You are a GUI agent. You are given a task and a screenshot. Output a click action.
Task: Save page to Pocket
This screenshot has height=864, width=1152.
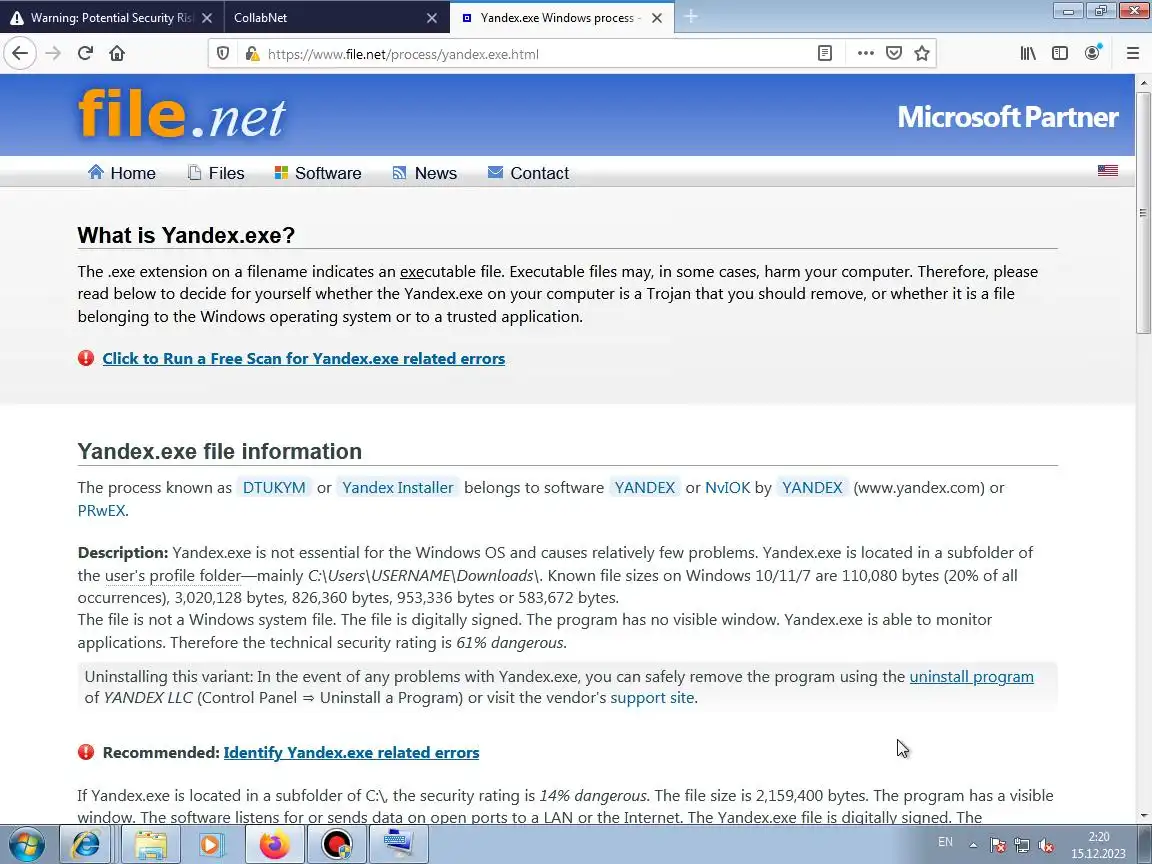coord(893,53)
